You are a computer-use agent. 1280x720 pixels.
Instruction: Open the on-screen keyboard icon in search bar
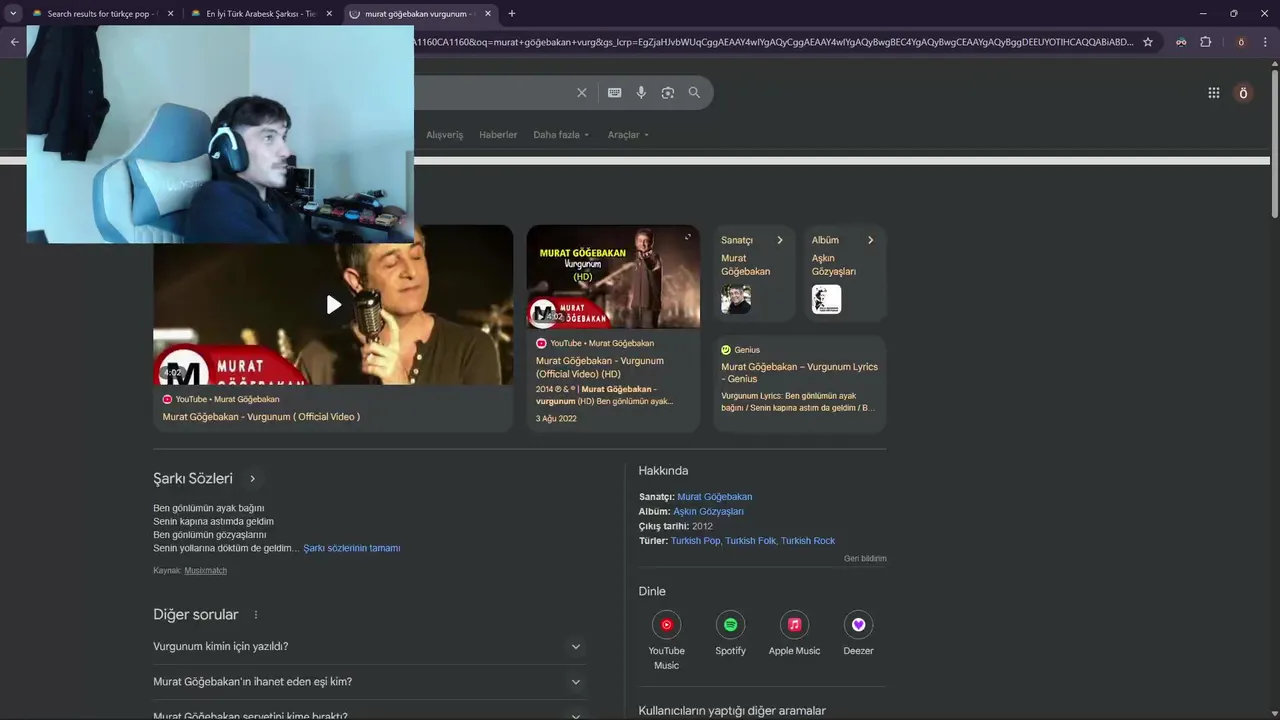(x=614, y=93)
